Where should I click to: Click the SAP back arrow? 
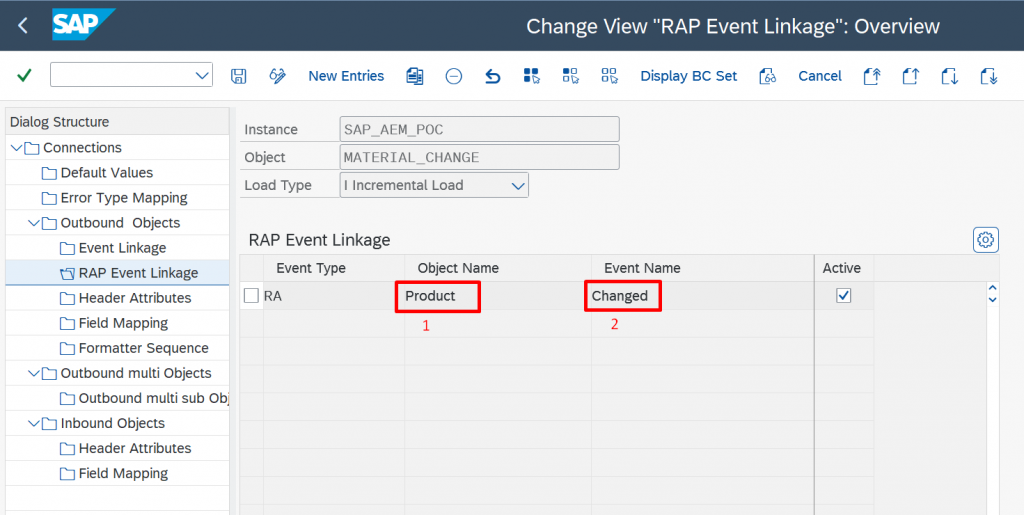(23, 25)
